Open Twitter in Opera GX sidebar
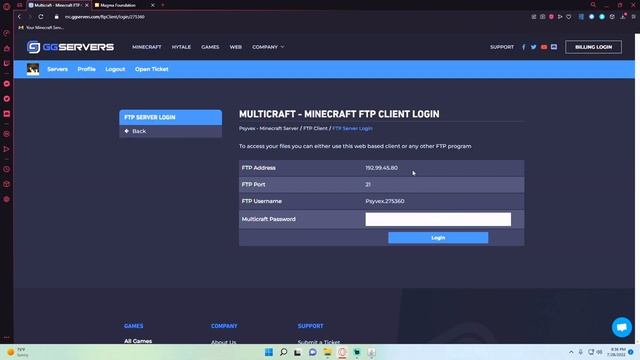The width and height of the screenshot is (640, 360). pyautogui.click(x=7, y=98)
